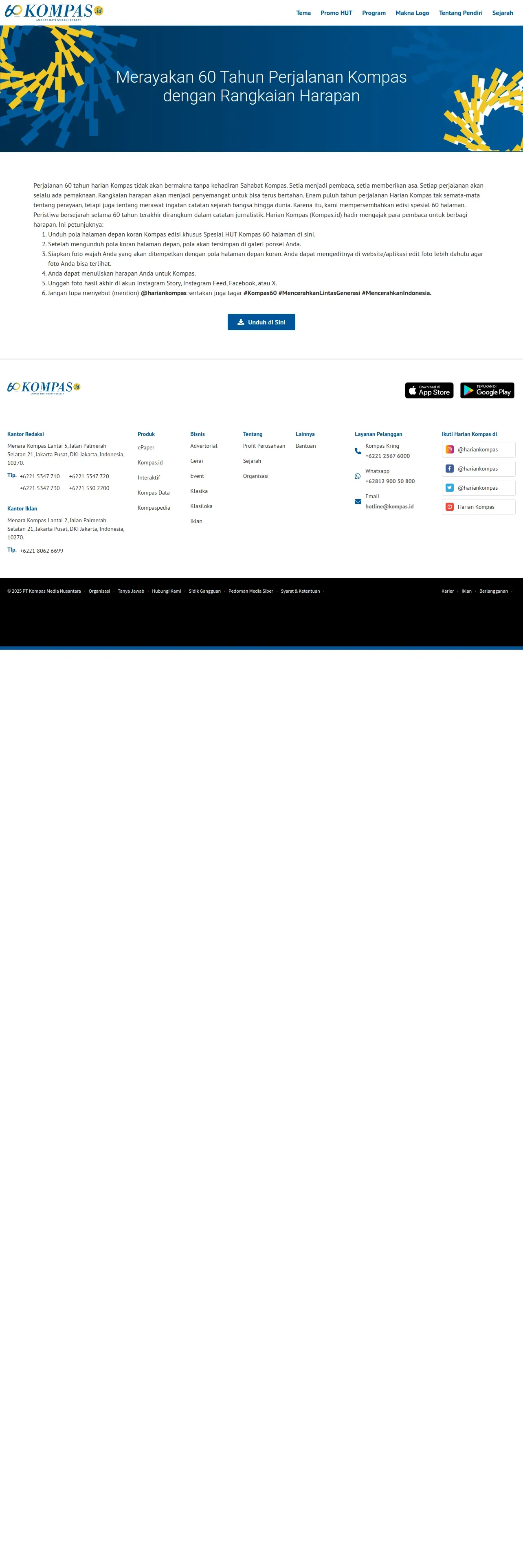Open the Kompas Data link
Screen dimensions: 523x1568
(x=154, y=493)
